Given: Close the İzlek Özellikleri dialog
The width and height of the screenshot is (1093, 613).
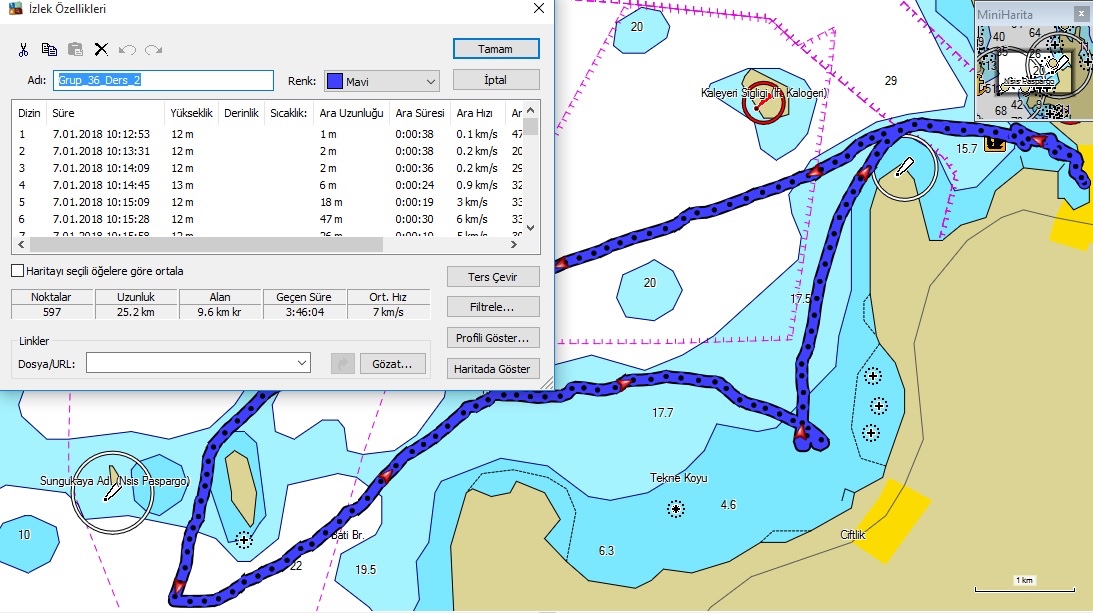Looking at the screenshot, I should coord(539,8).
